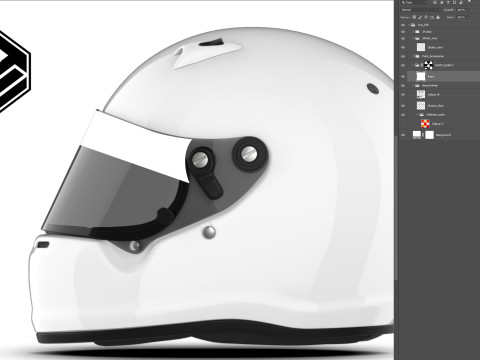480x360 pixels.
Task: Lock image pixels with brush icon
Action: (x=420, y=17)
